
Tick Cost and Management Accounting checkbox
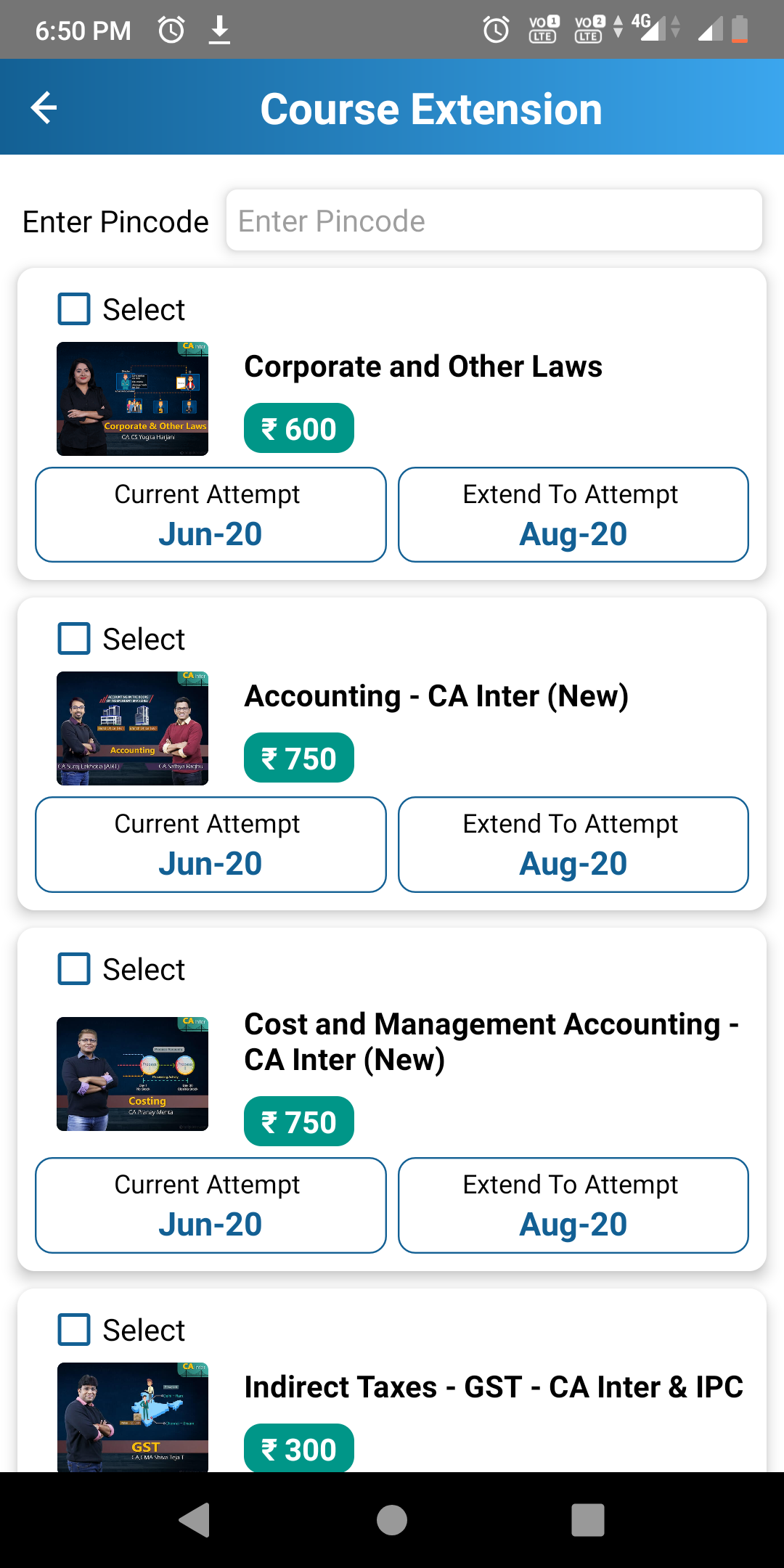pyautogui.click(x=74, y=969)
